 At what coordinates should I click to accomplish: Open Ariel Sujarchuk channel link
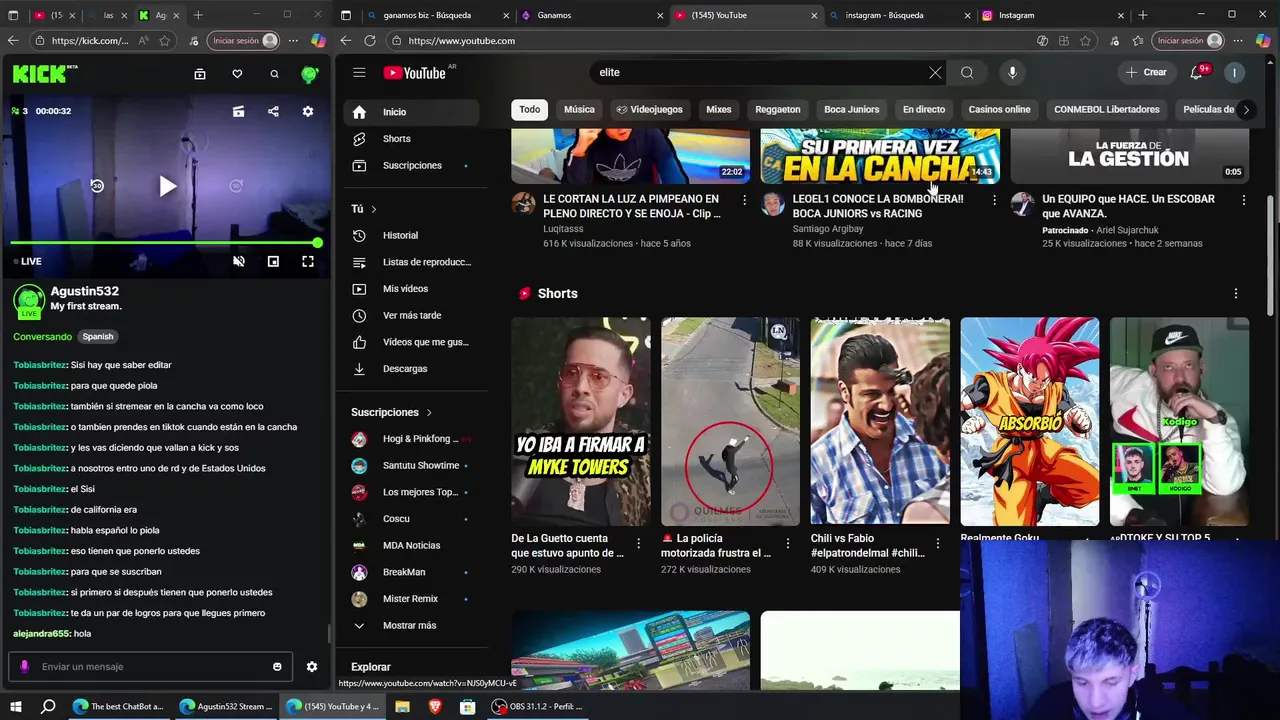tap(1127, 230)
